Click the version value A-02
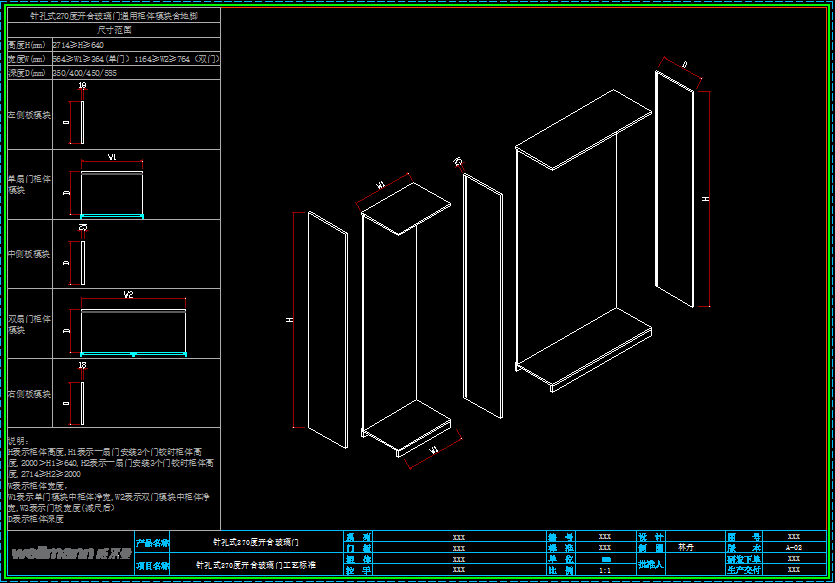 coord(793,548)
